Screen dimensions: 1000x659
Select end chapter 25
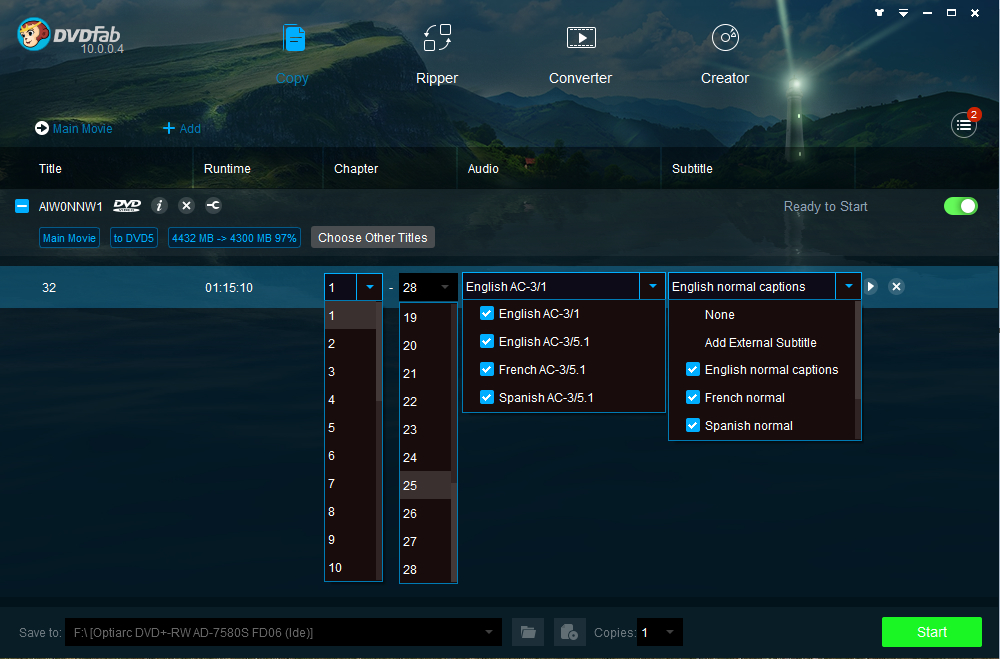point(425,485)
